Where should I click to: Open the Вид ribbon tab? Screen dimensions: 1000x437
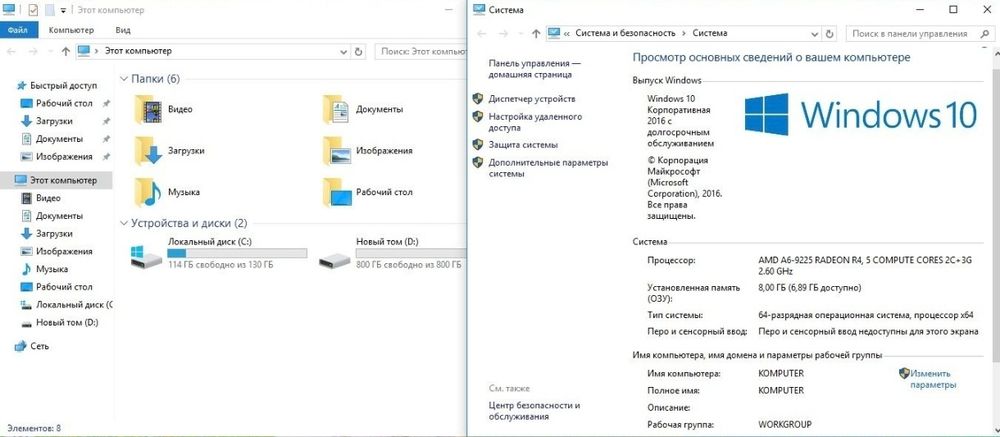pos(123,30)
